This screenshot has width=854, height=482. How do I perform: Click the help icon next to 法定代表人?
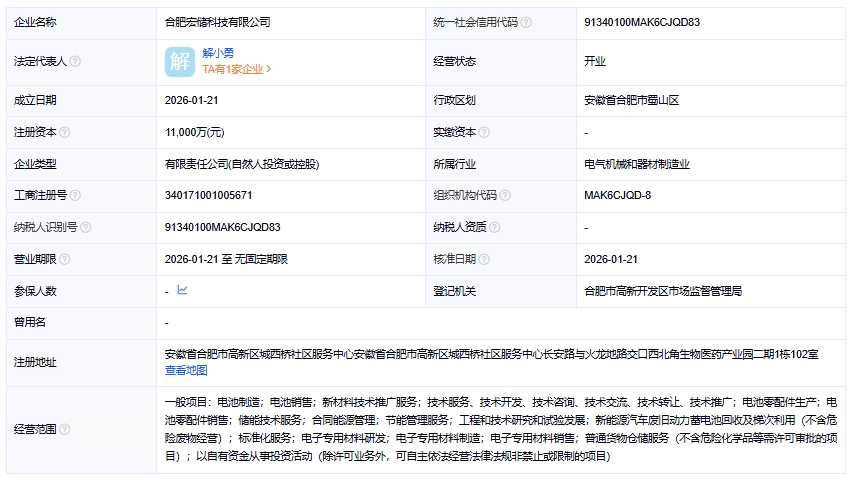click(75, 61)
